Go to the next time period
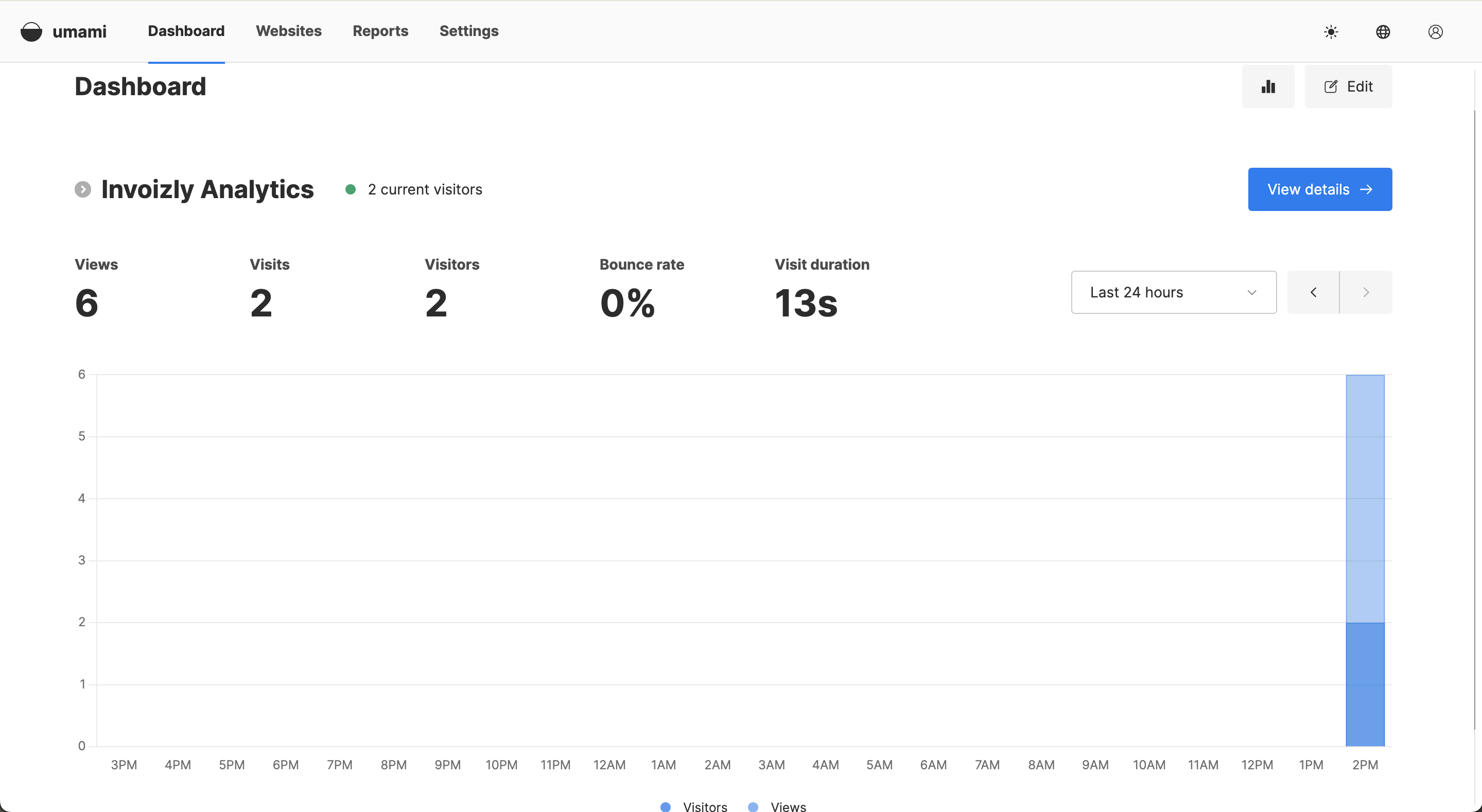This screenshot has height=812, width=1482. [x=1366, y=292]
